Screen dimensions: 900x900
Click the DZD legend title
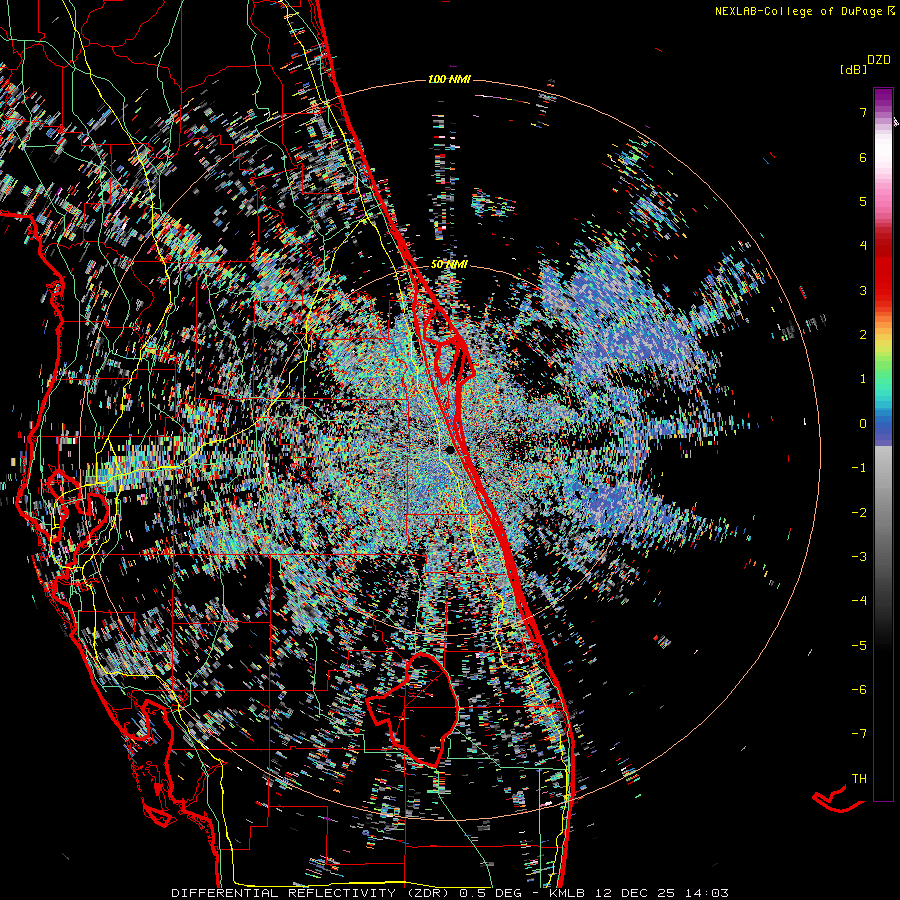[x=878, y=60]
